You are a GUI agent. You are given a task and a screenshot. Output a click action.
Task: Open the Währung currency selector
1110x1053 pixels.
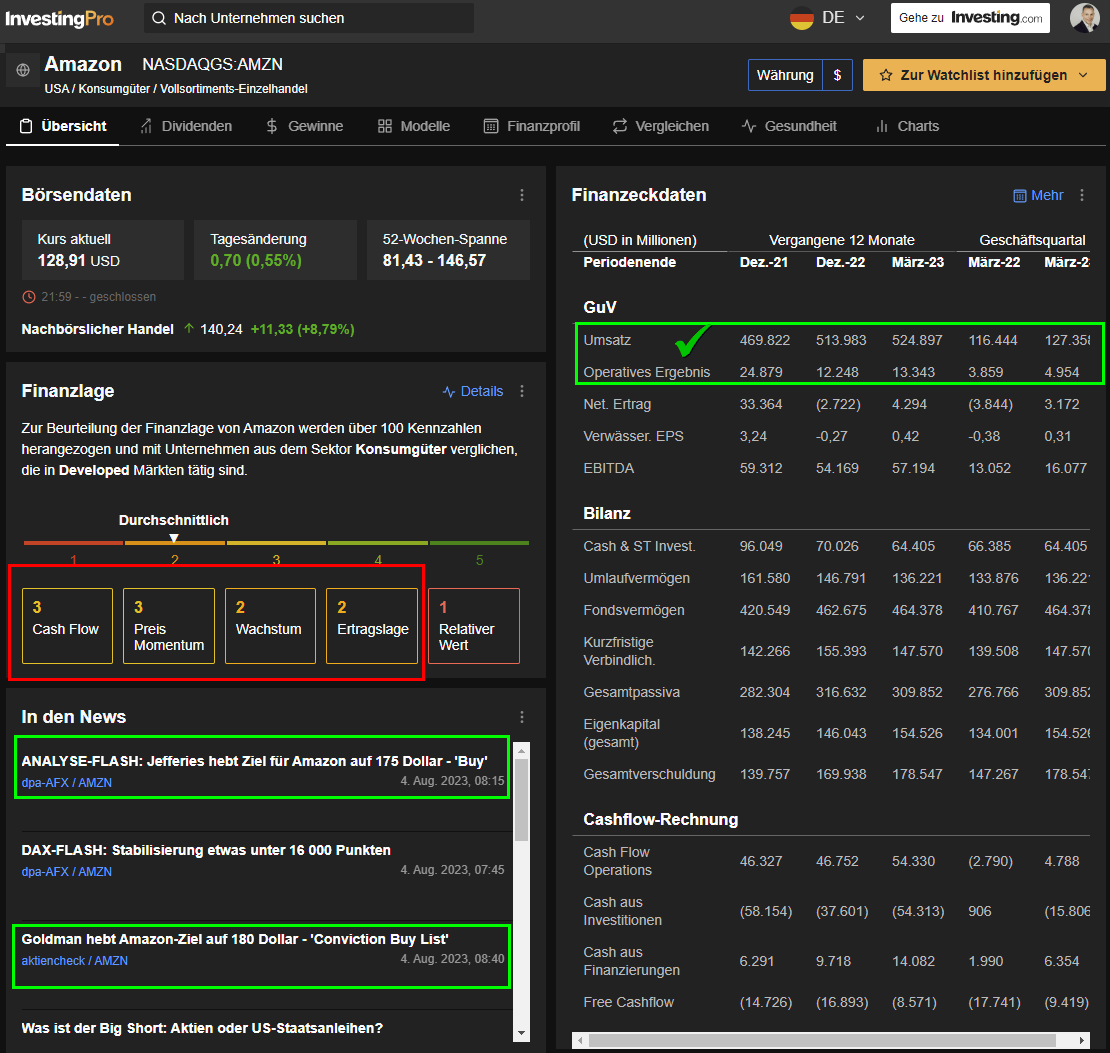pyautogui.click(x=785, y=75)
